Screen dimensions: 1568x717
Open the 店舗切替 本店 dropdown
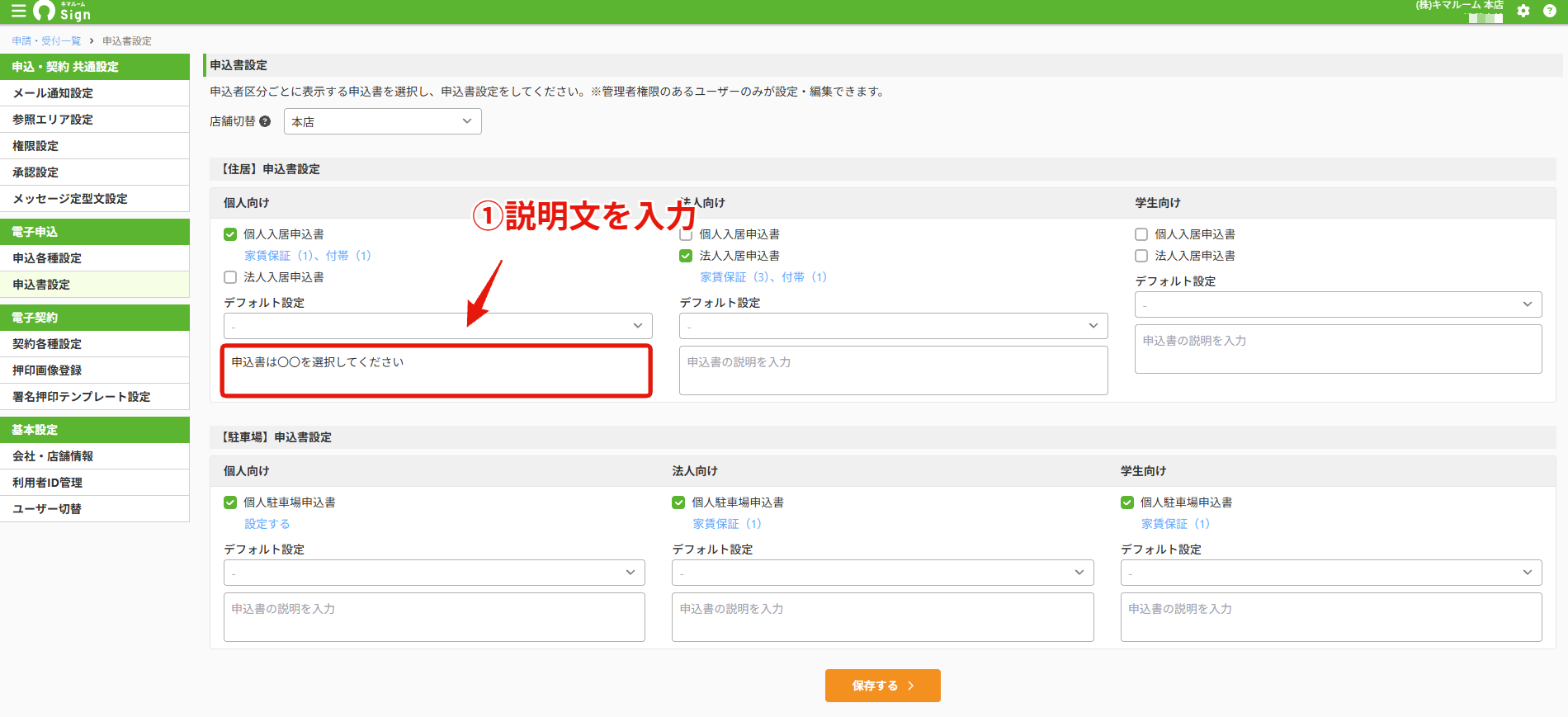coord(383,121)
